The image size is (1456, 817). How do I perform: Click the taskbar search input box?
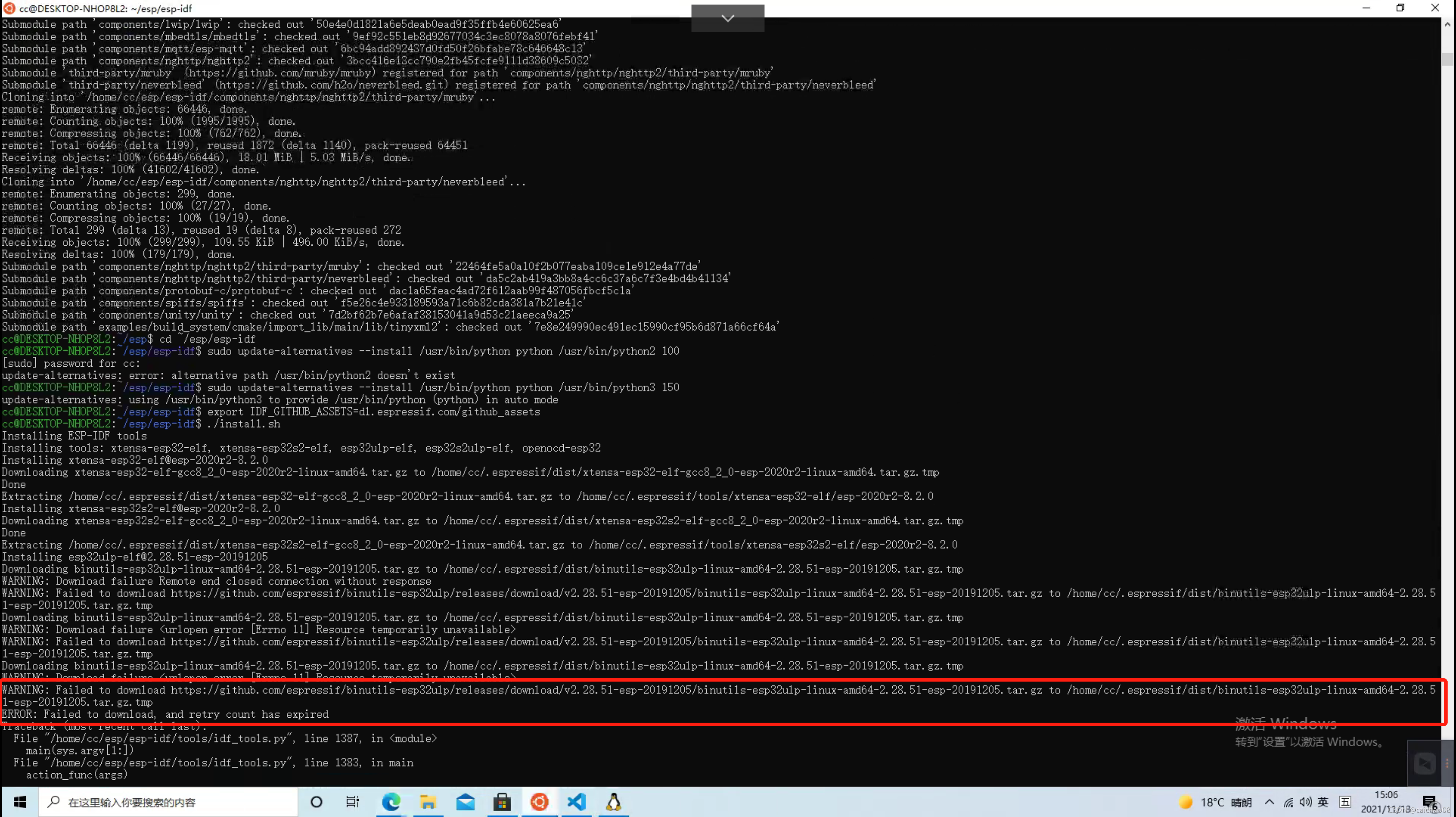pos(170,802)
